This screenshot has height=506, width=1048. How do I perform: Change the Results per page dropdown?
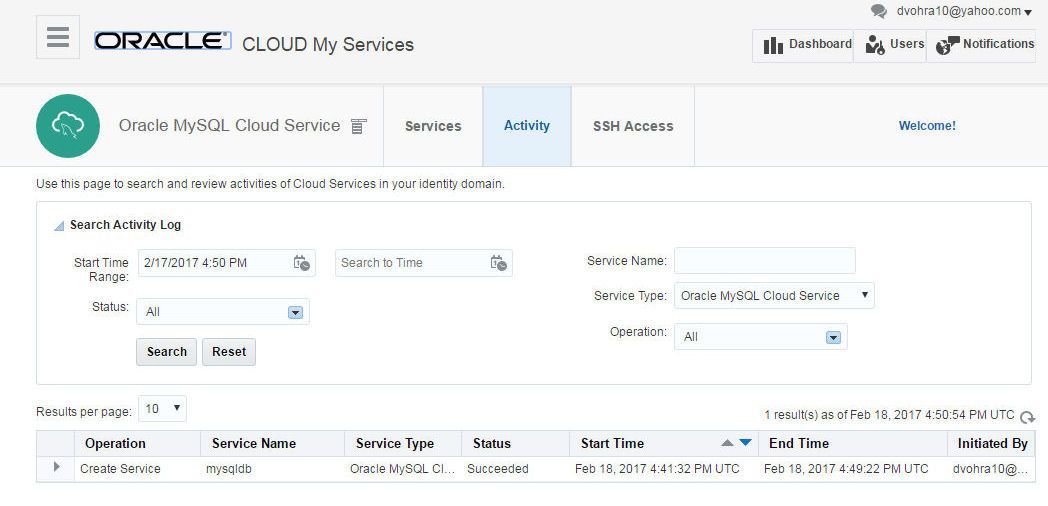(162, 408)
